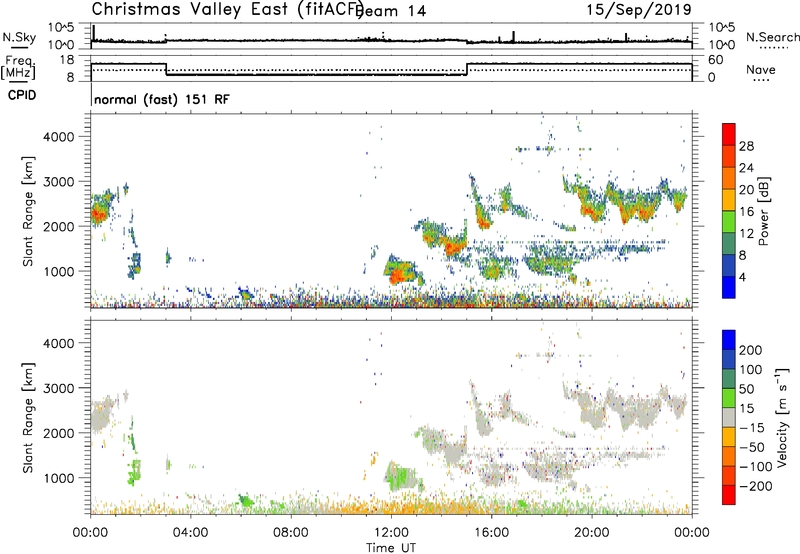Click the gray segment of the velocity colorbar
The image size is (800, 554).
[729, 417]
